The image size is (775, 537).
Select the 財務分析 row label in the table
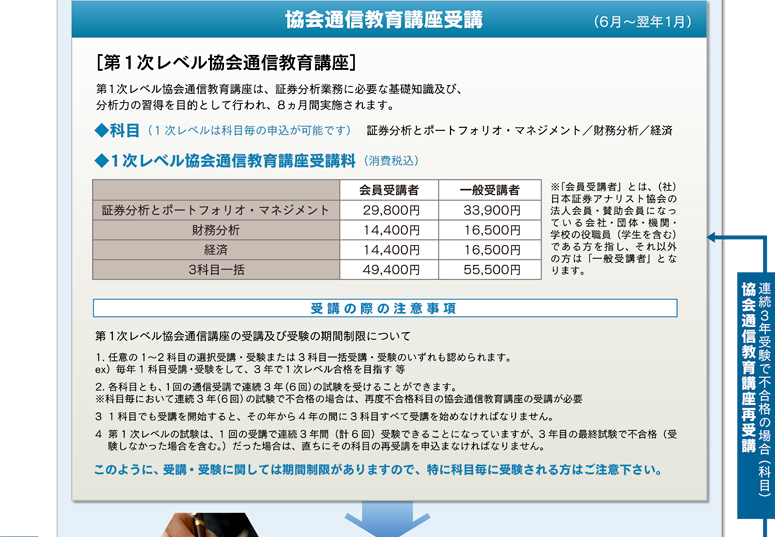click(x=216, y=230)
